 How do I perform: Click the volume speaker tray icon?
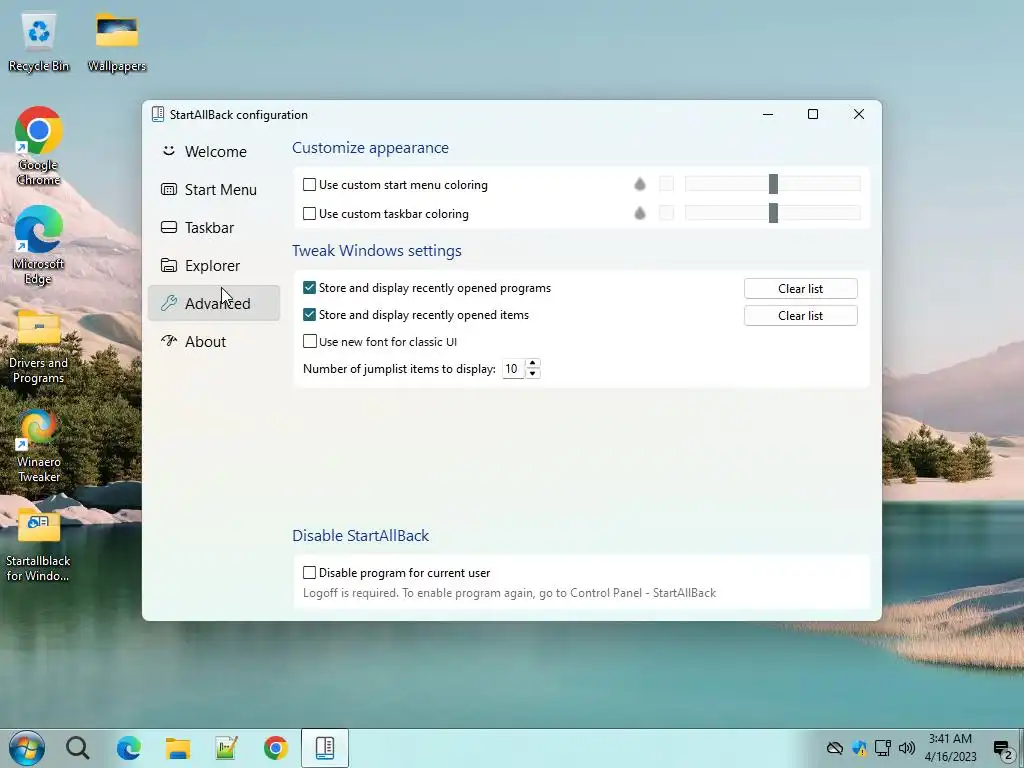pos(906,748)
